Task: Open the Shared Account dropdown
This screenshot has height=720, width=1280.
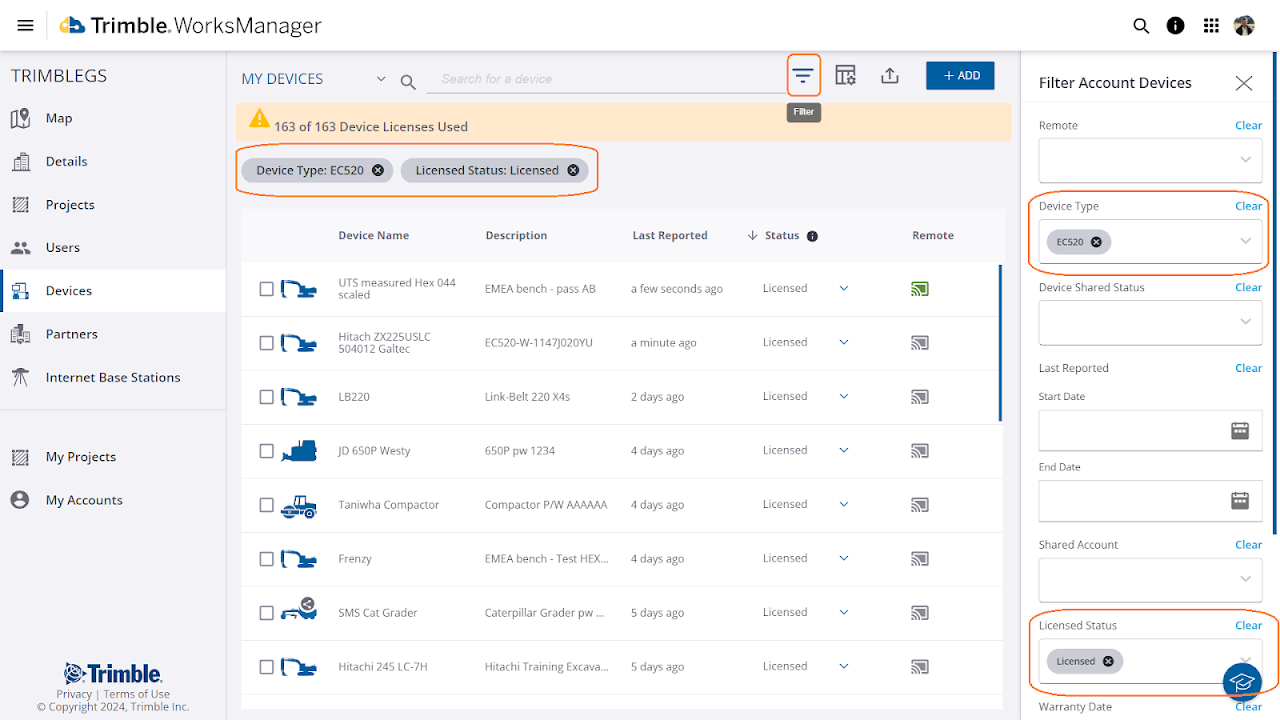Action: [x=1150, y=579]
